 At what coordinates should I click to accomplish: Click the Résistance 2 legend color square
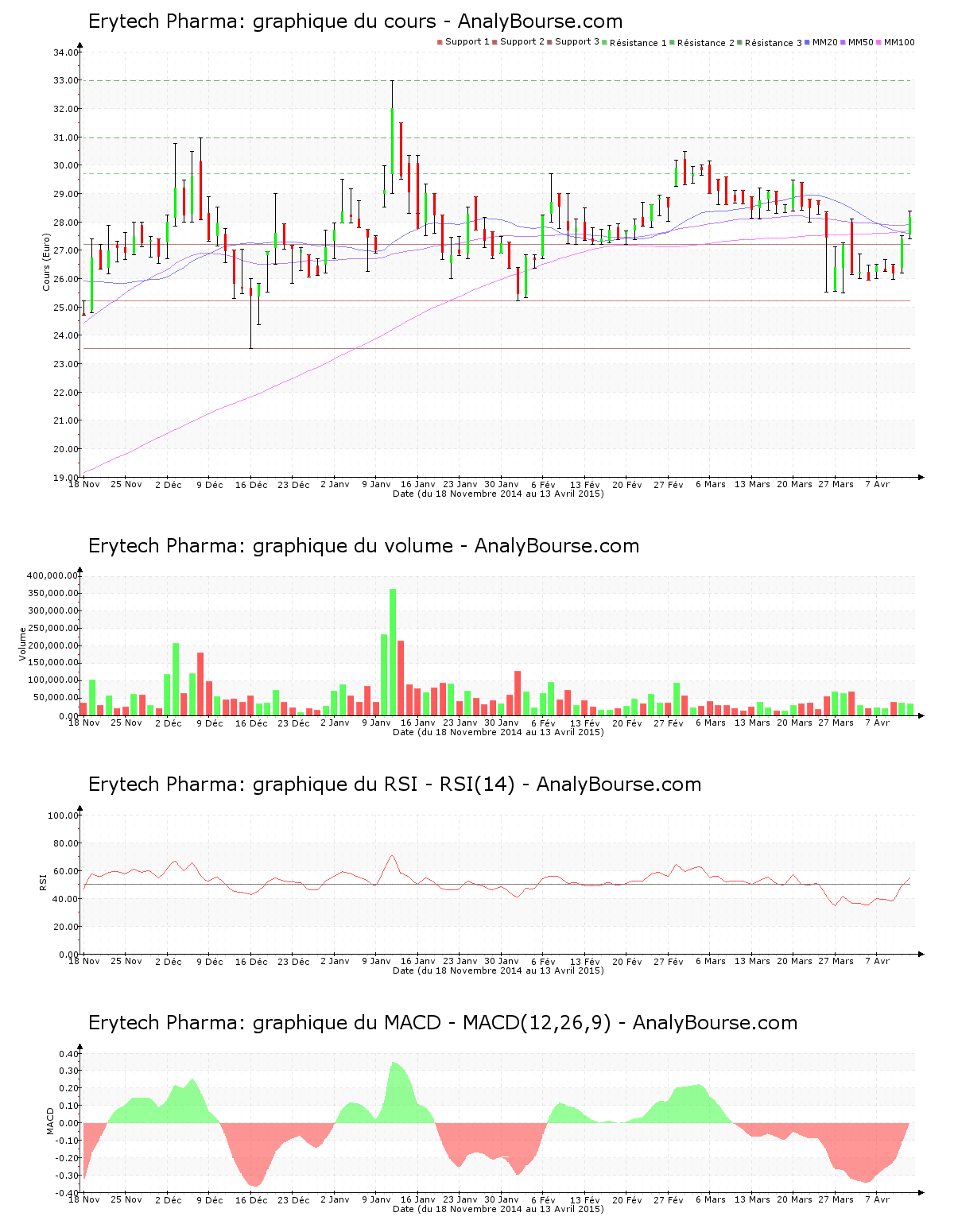click(672, 42)
